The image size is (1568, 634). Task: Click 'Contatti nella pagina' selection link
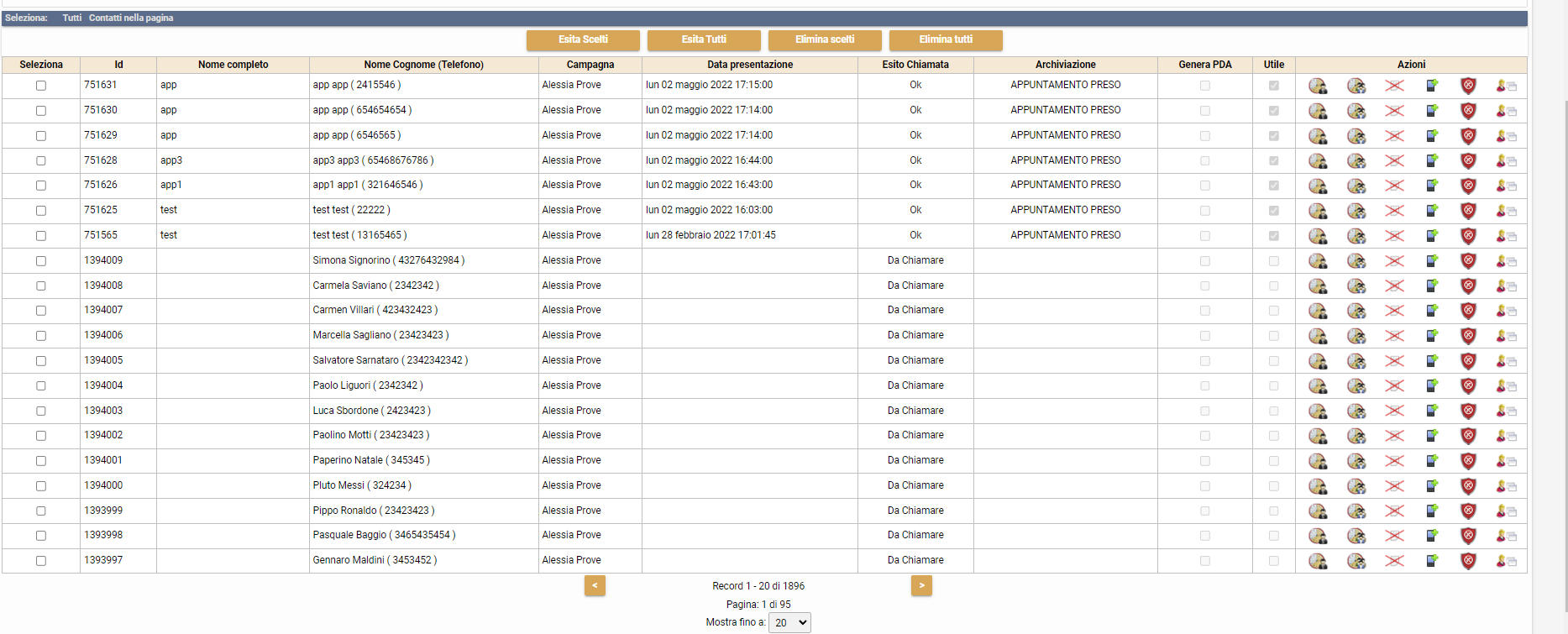point(131,18)
